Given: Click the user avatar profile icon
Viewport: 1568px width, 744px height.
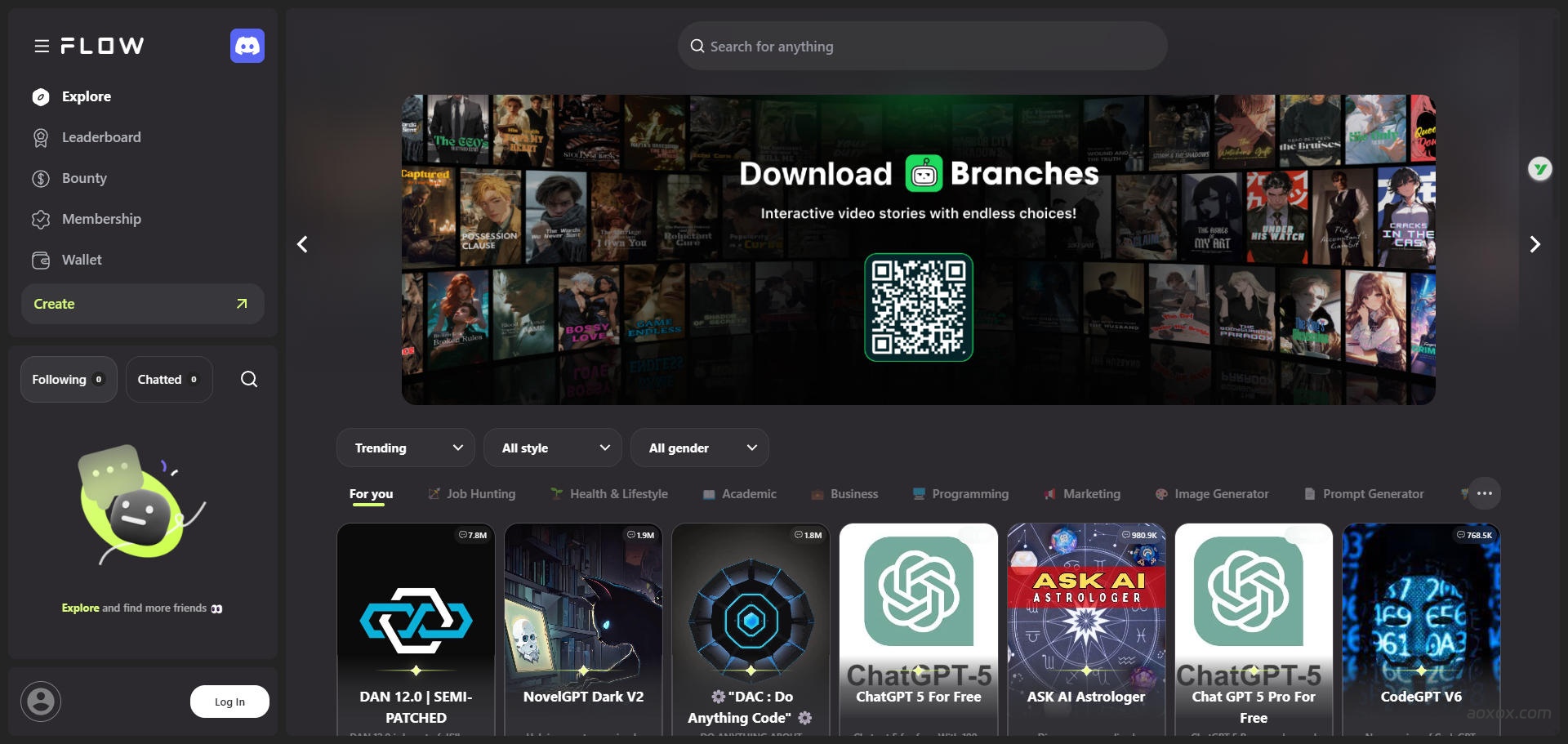Looking at the screenshot, I should point(41,702).
